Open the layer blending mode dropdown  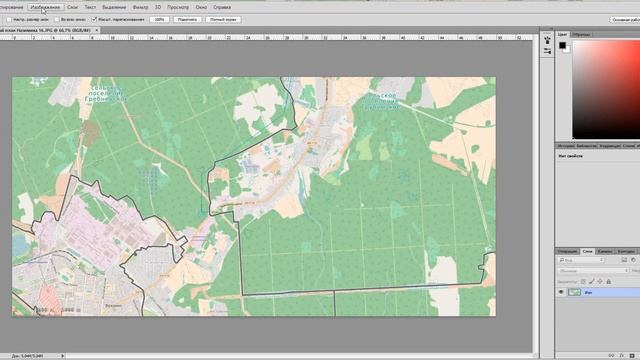click(593, 271)
